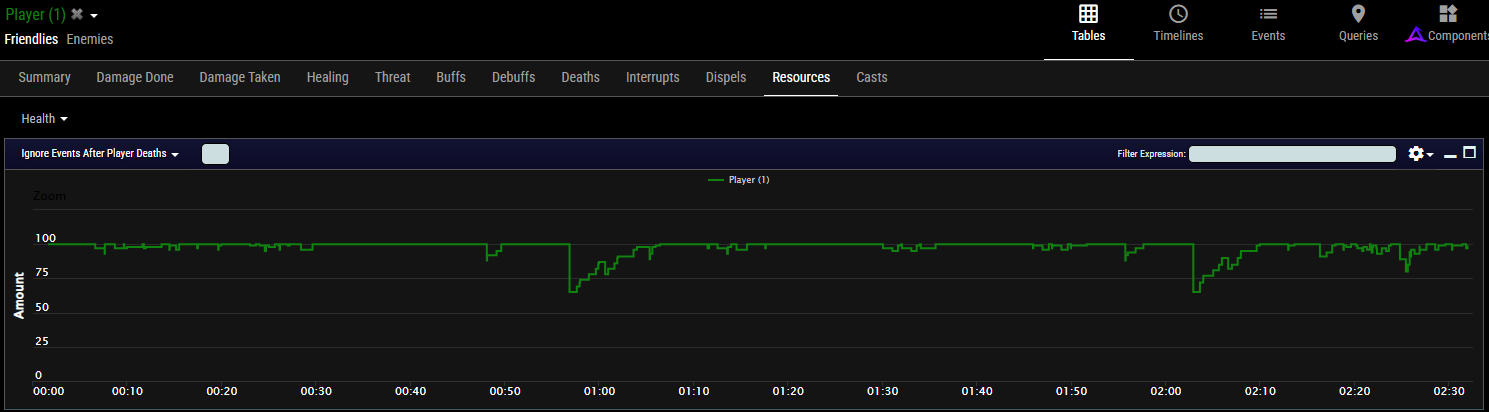Image resolution: width=1489 pixels, height=412 pixels.
Task: Open the chart settings gear menu
Action: 1420,153
